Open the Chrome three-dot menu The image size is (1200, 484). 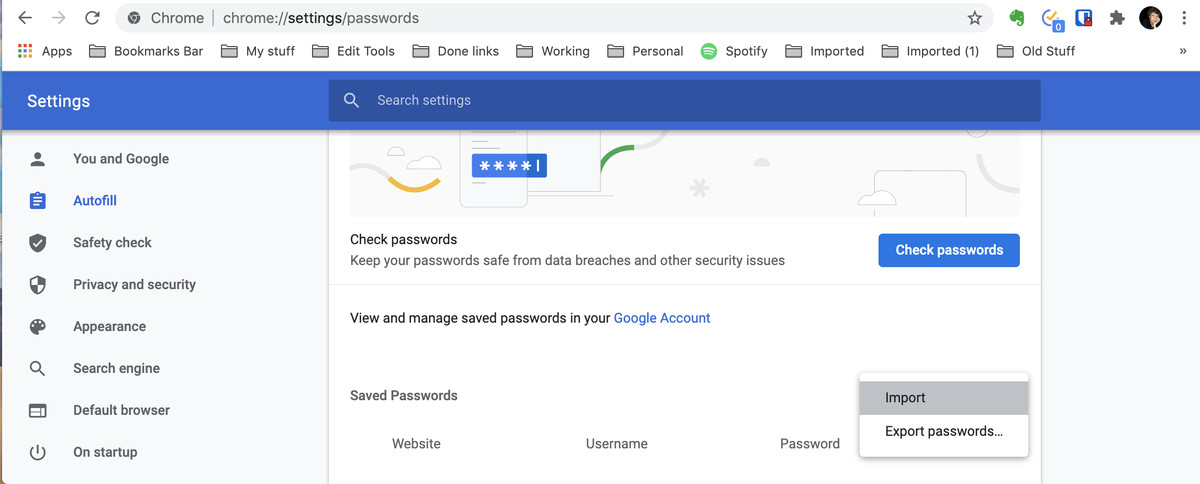(1184, 18)
